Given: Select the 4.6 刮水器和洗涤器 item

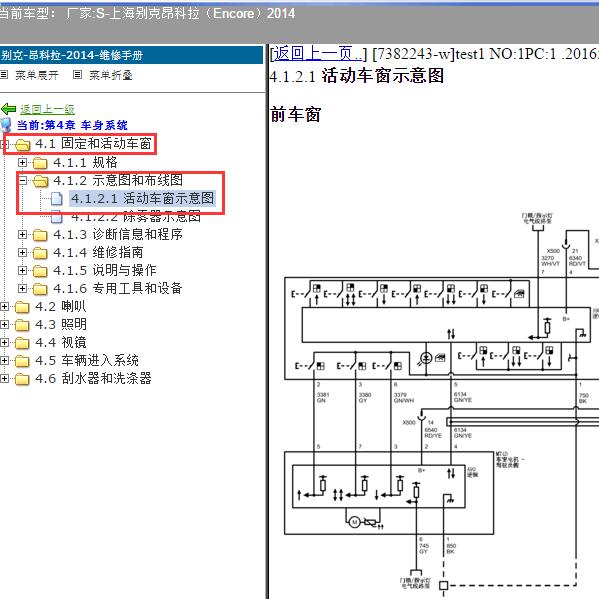Looking at the screenshot, I should (93, 378).
